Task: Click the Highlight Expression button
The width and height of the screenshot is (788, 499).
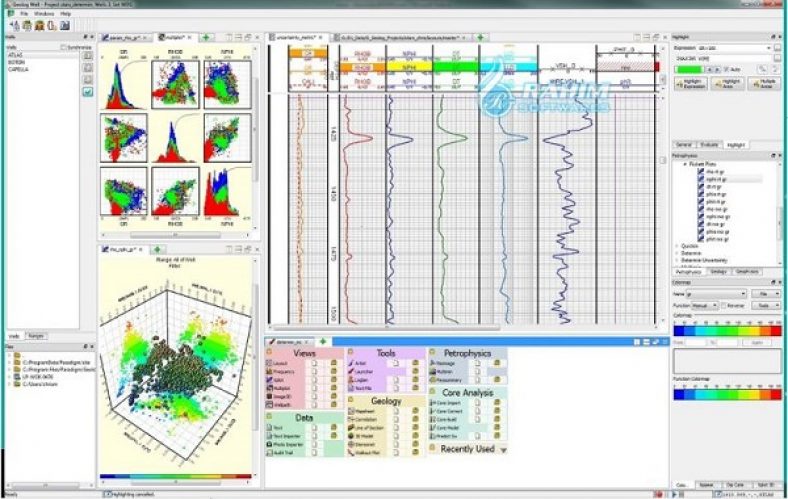Action: [x=691, y=84]
